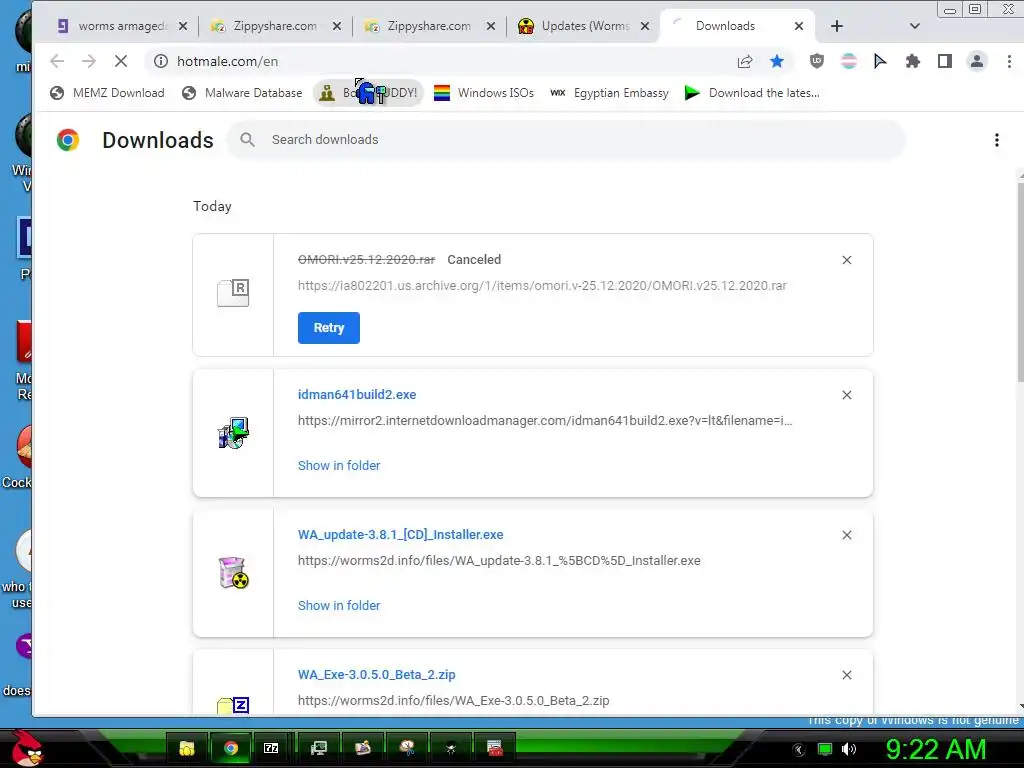Open the first Zippyshare.com tab
Viewport: 1024px width, 768px height.
coord(264,26)
